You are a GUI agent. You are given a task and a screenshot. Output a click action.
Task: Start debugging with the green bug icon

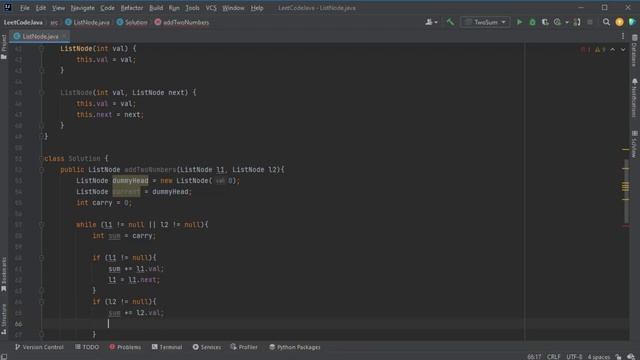pos(532,22)
